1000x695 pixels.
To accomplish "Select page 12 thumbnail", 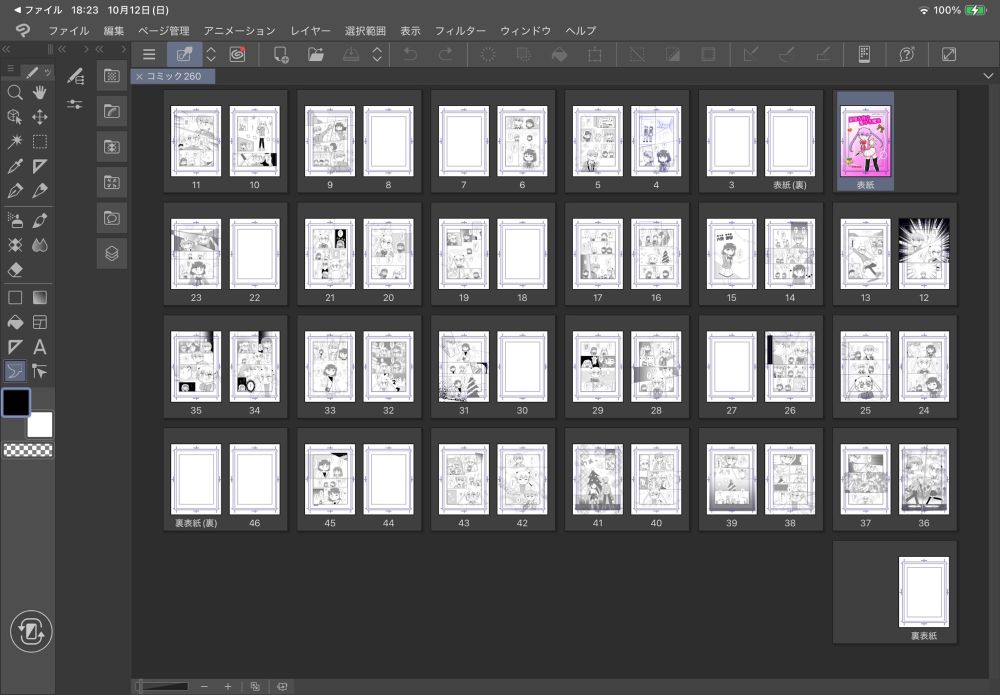I will point(924,254).
